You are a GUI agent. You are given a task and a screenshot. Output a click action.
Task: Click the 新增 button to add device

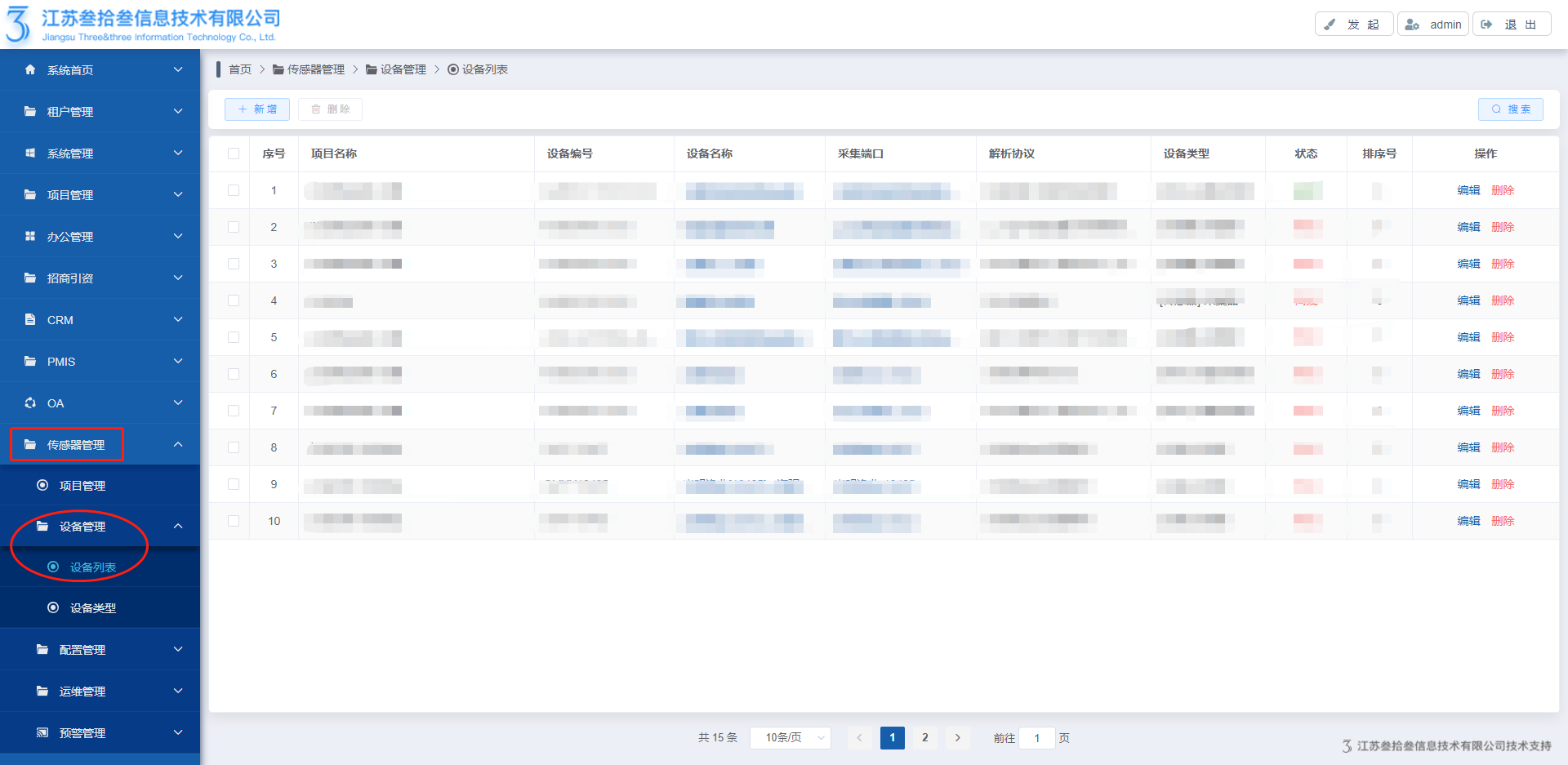tap(257, 109)
